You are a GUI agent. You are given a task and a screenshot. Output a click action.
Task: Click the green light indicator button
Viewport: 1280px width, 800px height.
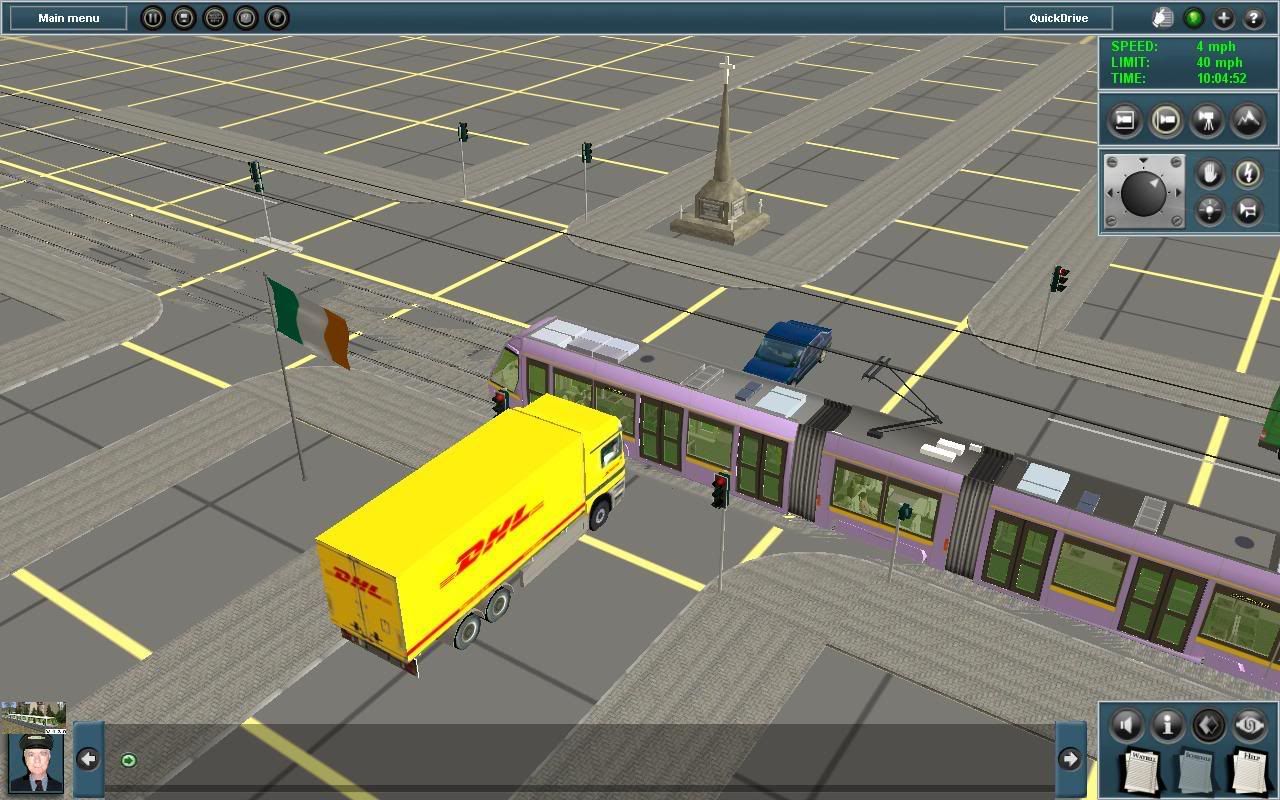click(1193, 18)
